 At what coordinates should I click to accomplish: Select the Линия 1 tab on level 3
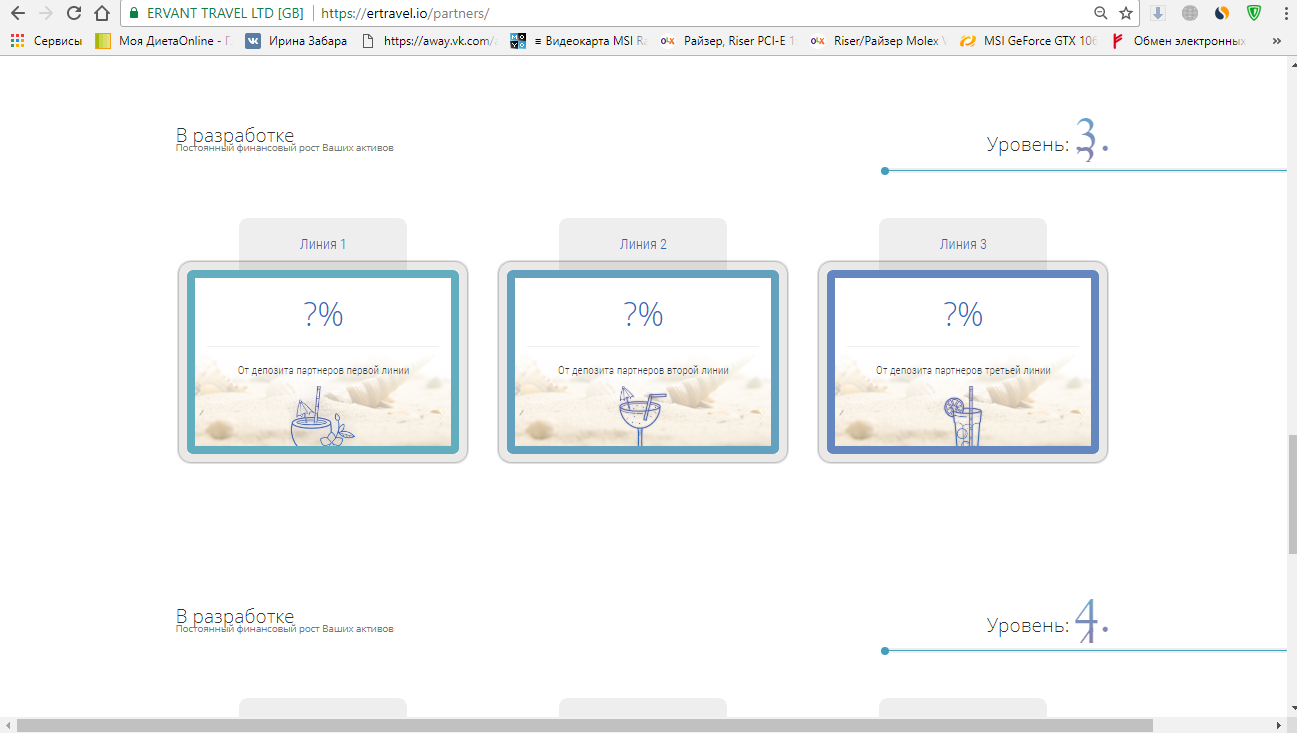coord(323,244)
